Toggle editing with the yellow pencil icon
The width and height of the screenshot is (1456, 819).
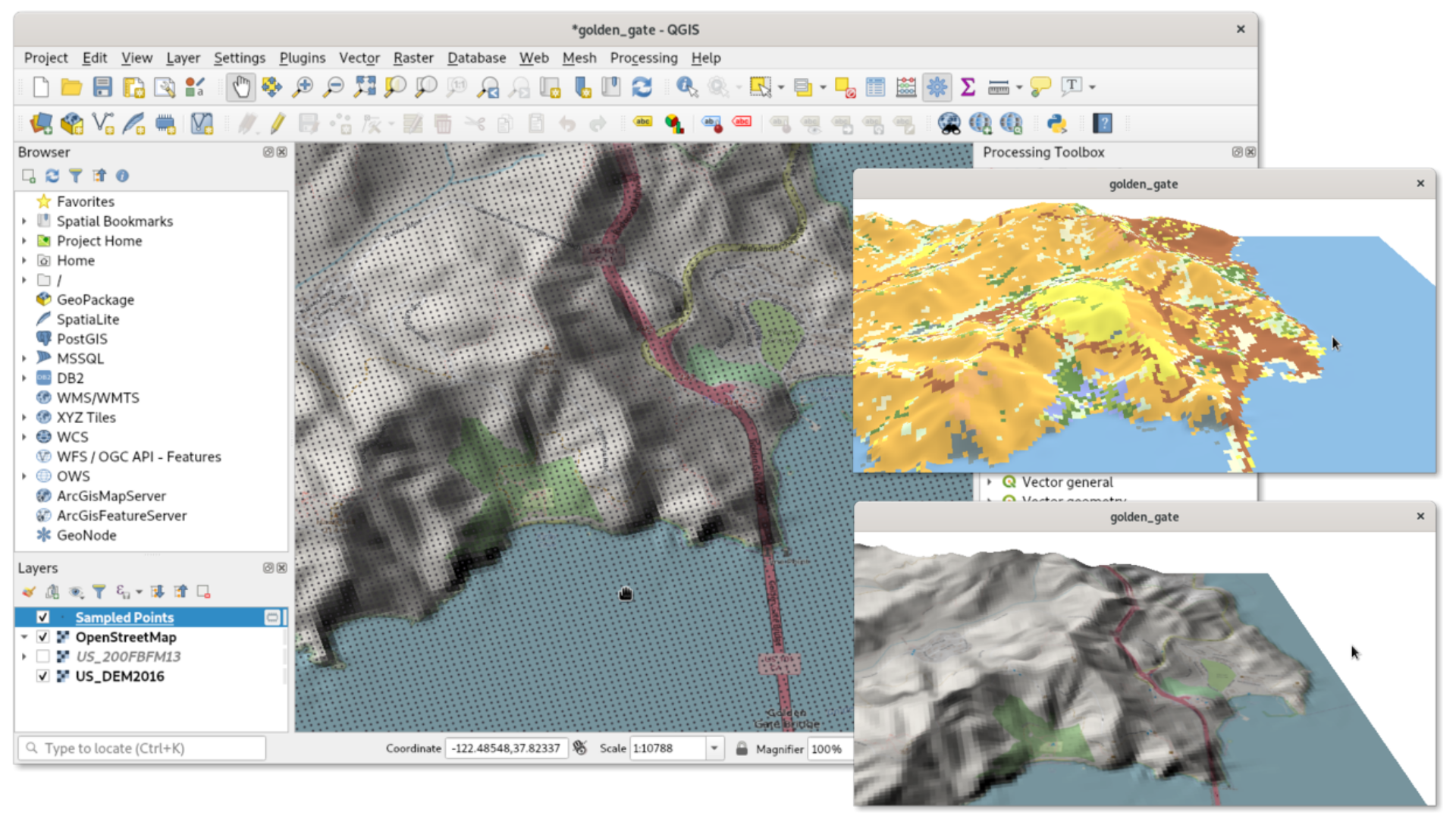278,124
